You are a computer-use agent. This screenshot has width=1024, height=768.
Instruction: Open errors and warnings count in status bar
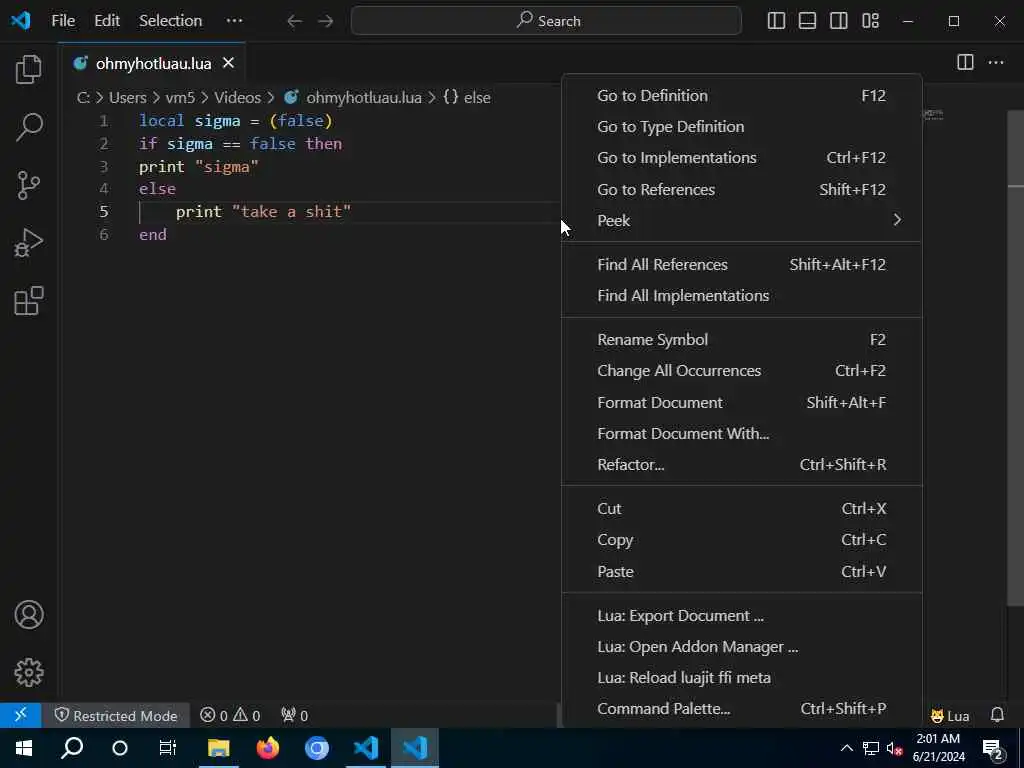click(230, 716)
